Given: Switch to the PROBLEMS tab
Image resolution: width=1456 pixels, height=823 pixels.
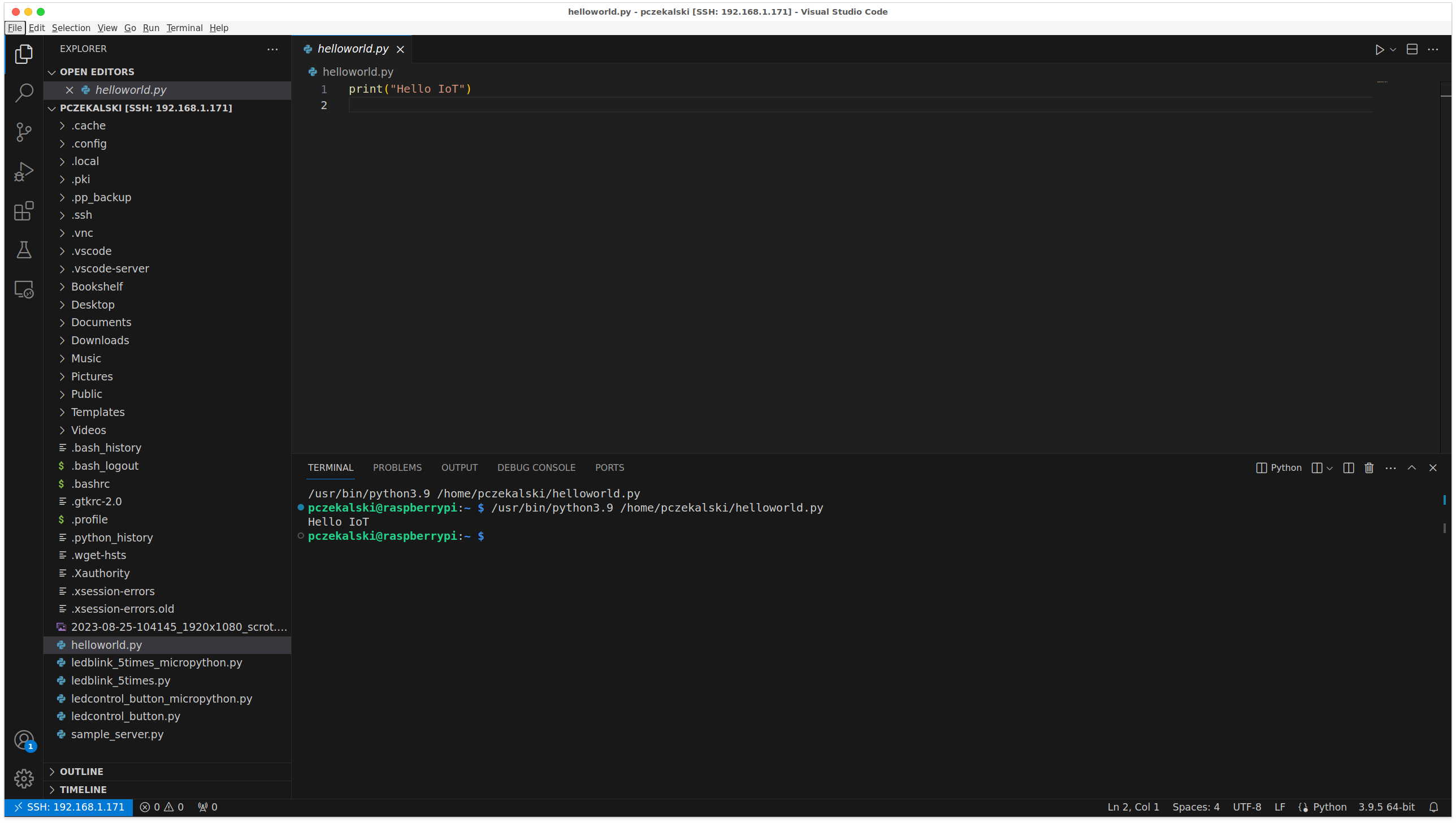Looking at the screenshot, I should [x=397, y=468].
